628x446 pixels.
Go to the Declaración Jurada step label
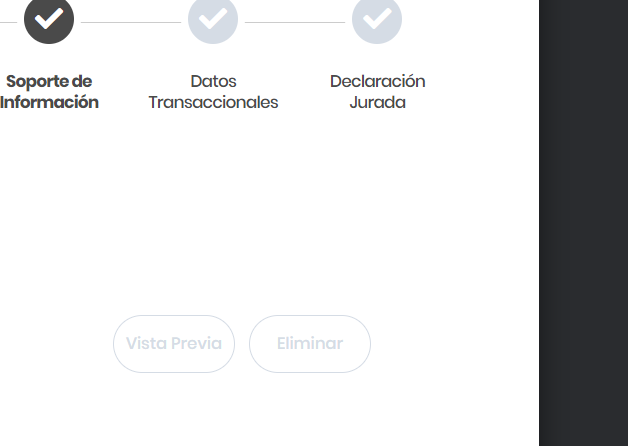[x=377, y=91]
